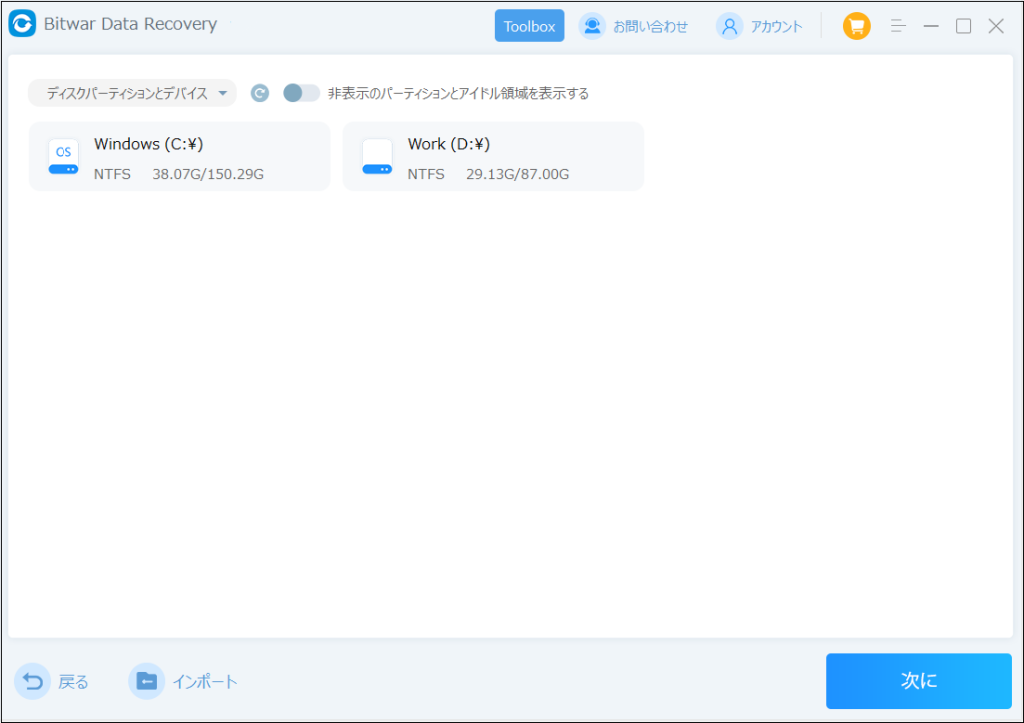
Task: Open the アカウント account icon
Action: [x=729, y=27]
